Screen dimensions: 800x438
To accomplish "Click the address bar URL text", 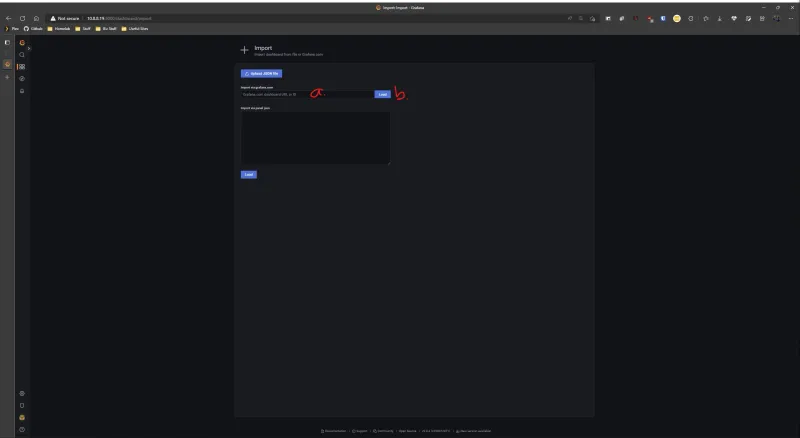I will (x=119, y=18).
